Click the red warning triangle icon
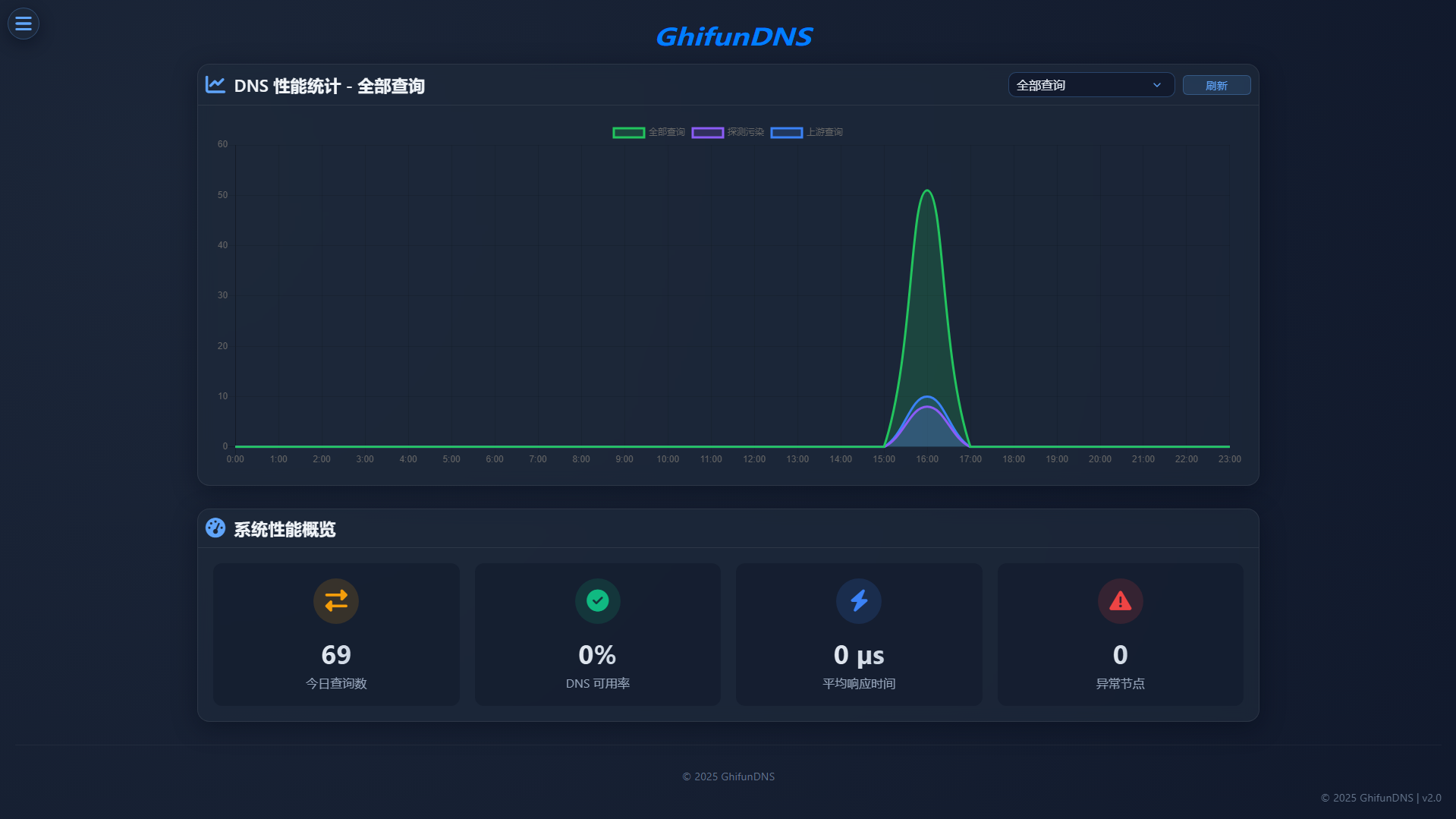 (x=1120, y=601)
